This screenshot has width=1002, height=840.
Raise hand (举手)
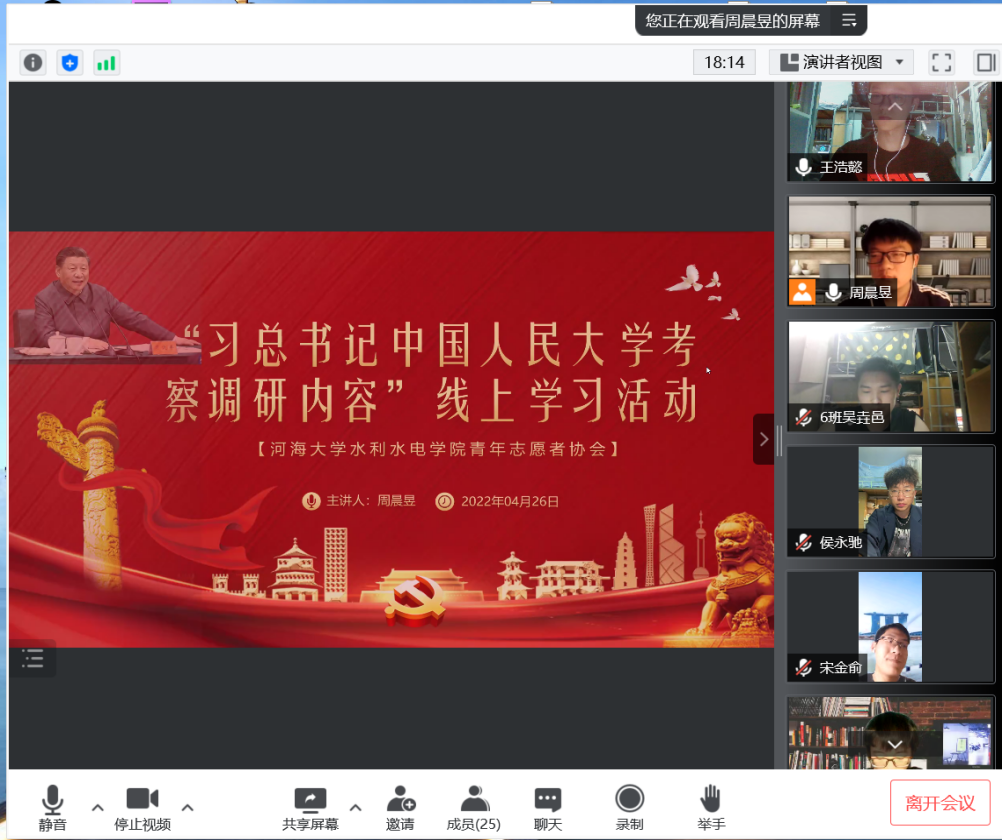pyautogui.click(x=710, y=808)
